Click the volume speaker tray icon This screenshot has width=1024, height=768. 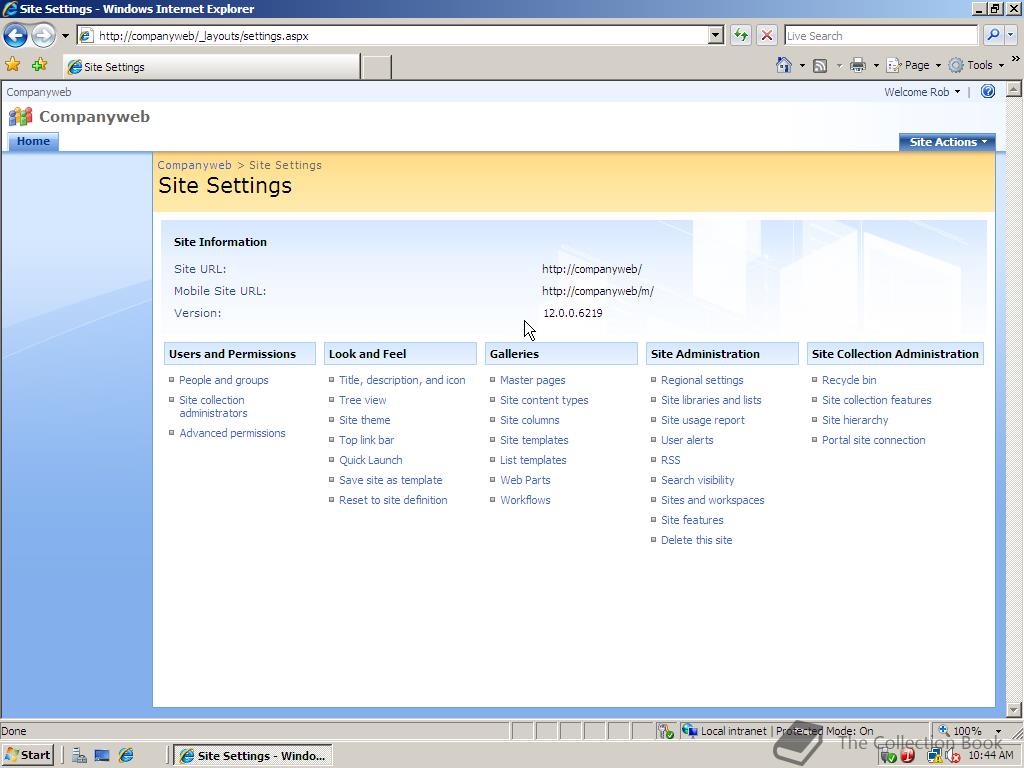[952, 756]
